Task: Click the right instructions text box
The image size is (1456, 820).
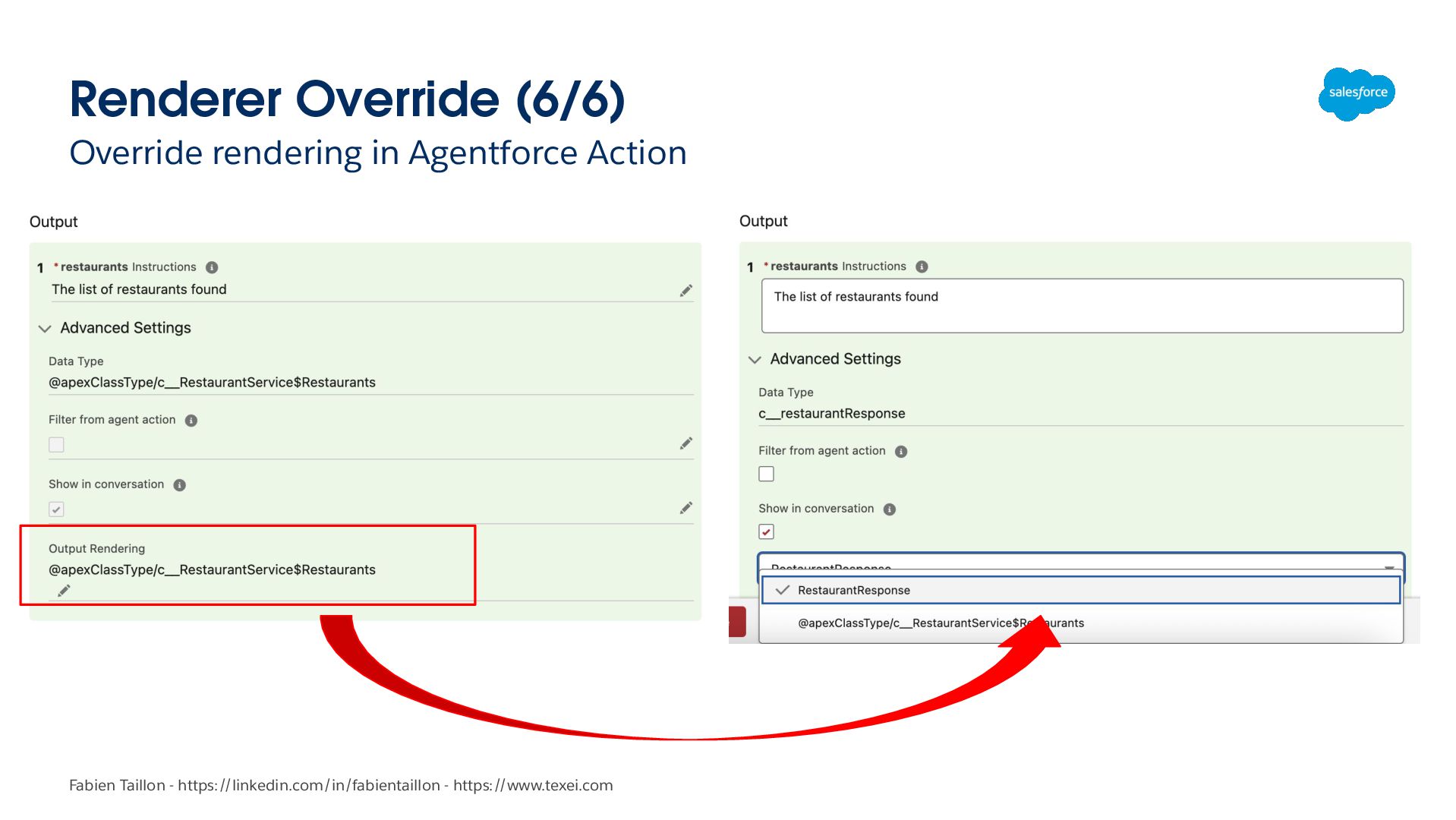Action: click(1083, 306)
